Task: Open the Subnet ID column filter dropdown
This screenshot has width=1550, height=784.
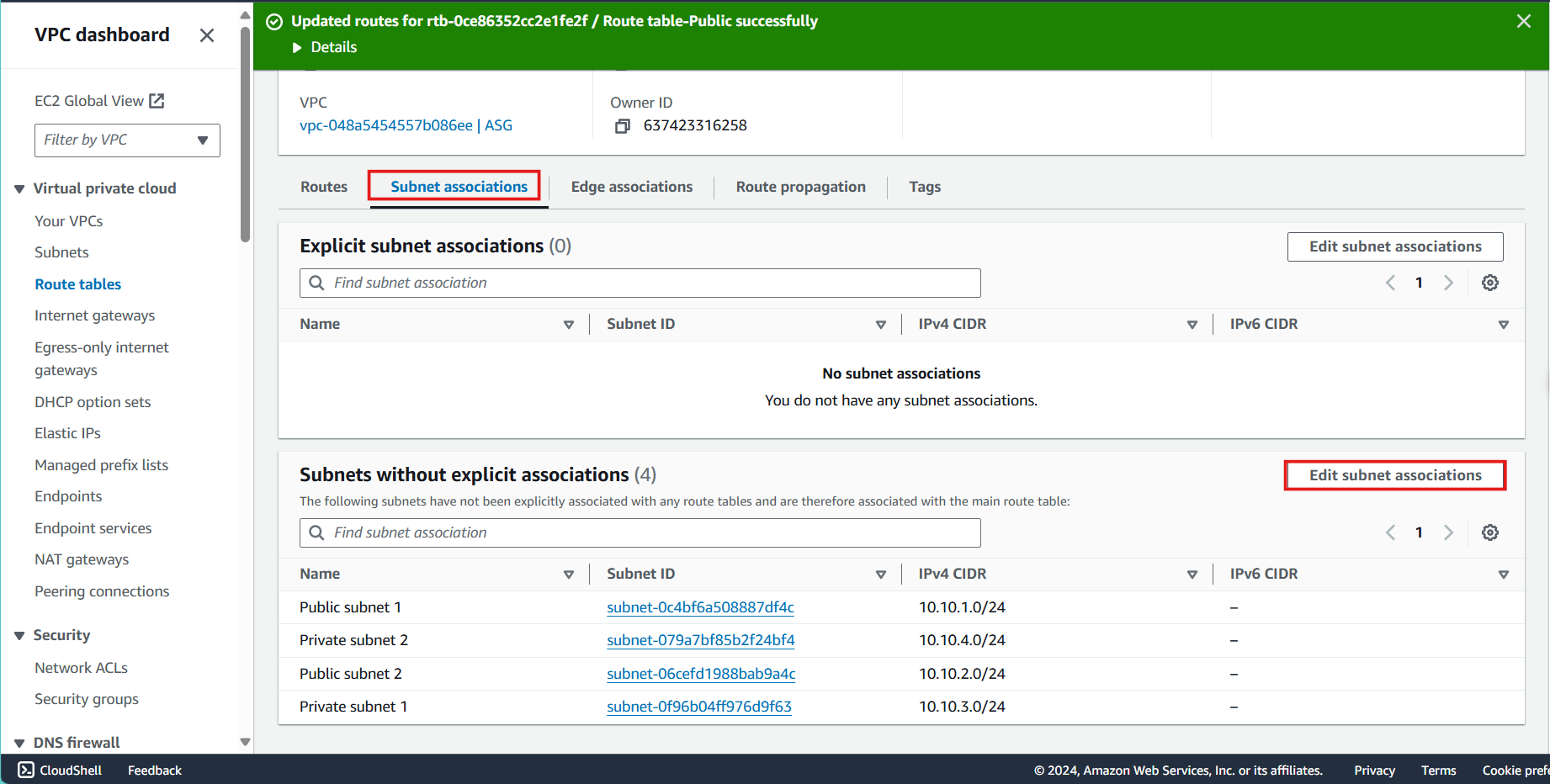Action: tap(880, 324)
